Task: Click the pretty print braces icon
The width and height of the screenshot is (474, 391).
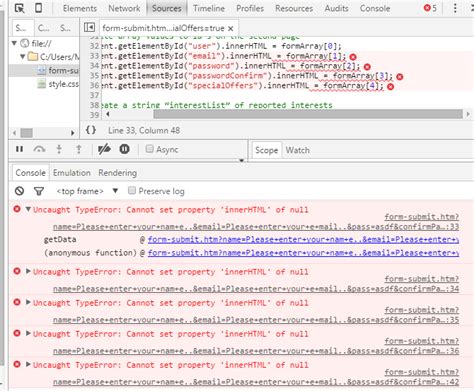Action: coord(91,130)
